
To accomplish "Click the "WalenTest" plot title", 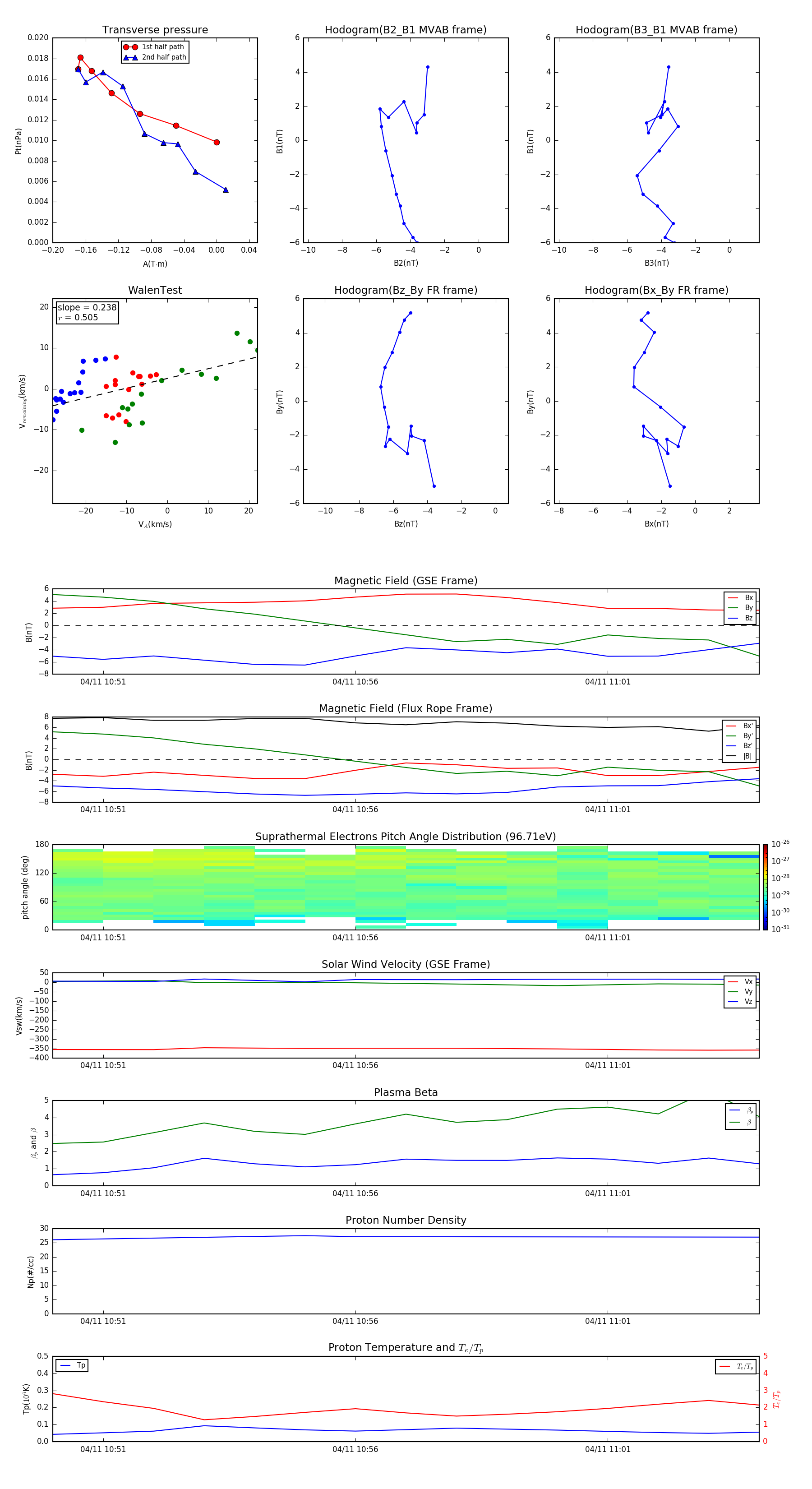I will coord(155,290).
